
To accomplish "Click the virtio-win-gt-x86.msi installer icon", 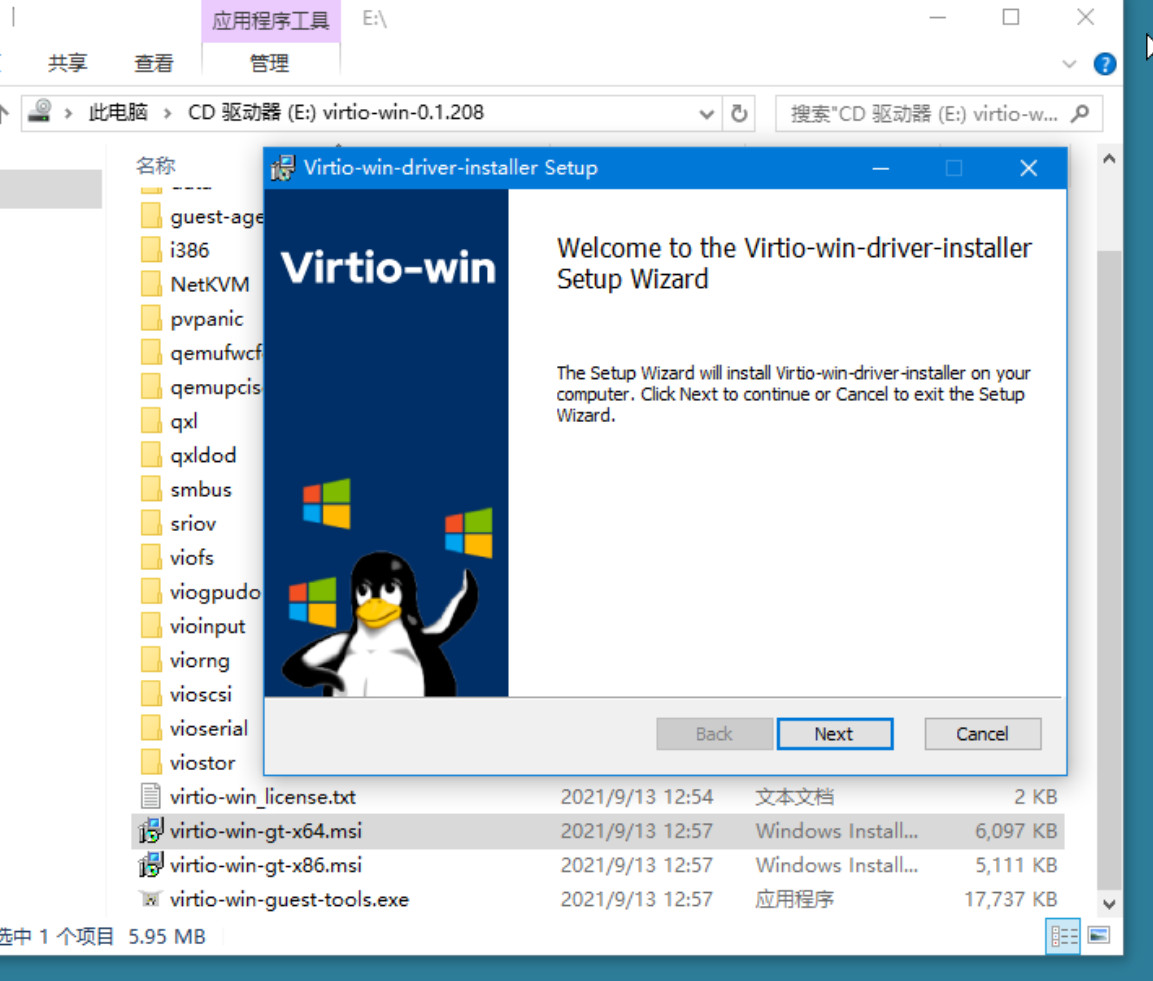I will [x=151, y=865].
